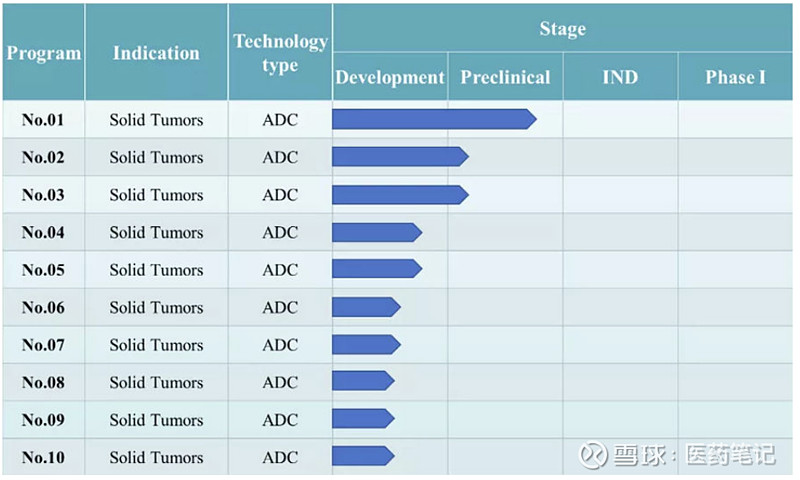The image size is (800, 480).
Task: Click the No.08 progress arrow bar
Action: pyautogui.click(x=362, y=381)
